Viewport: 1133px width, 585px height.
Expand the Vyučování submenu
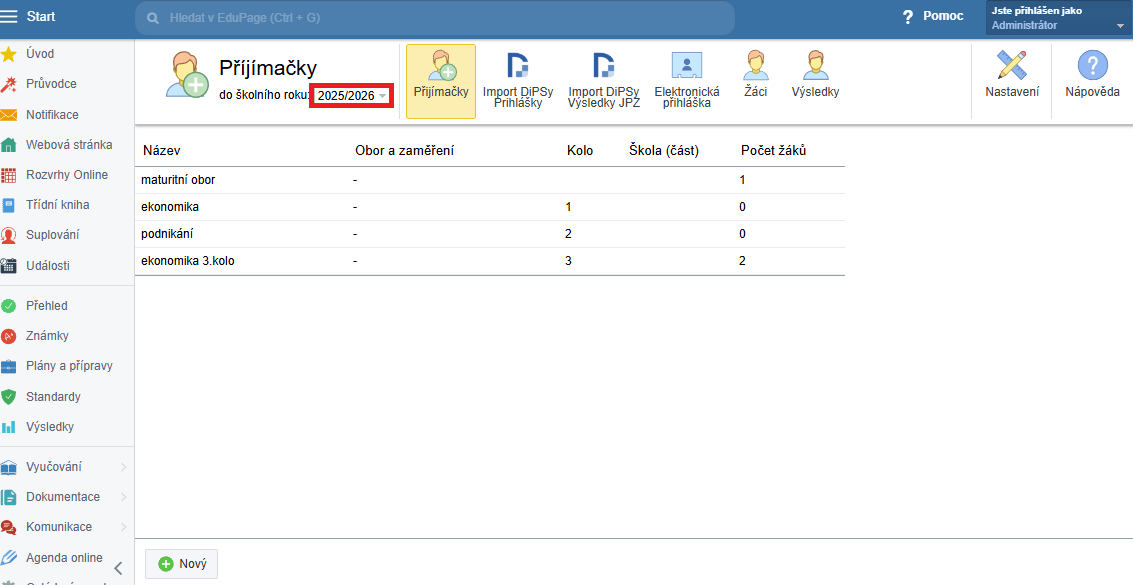(124, 467)
